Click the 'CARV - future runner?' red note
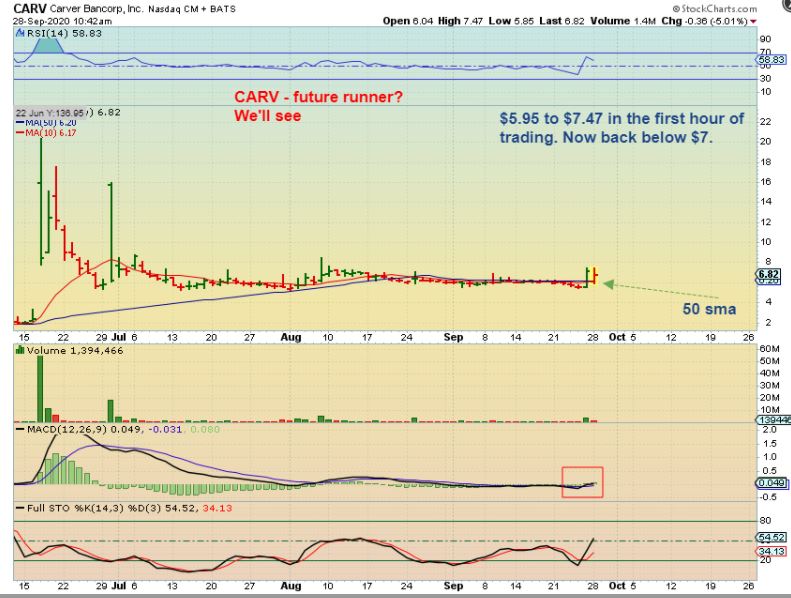 pos(318,97)
